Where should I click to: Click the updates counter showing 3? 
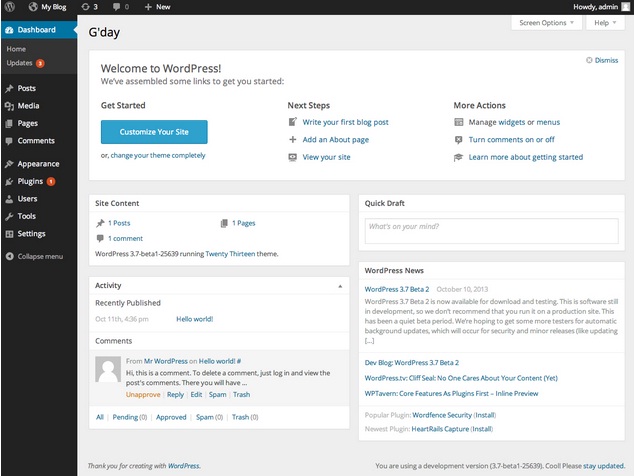(x=89, y=7)
